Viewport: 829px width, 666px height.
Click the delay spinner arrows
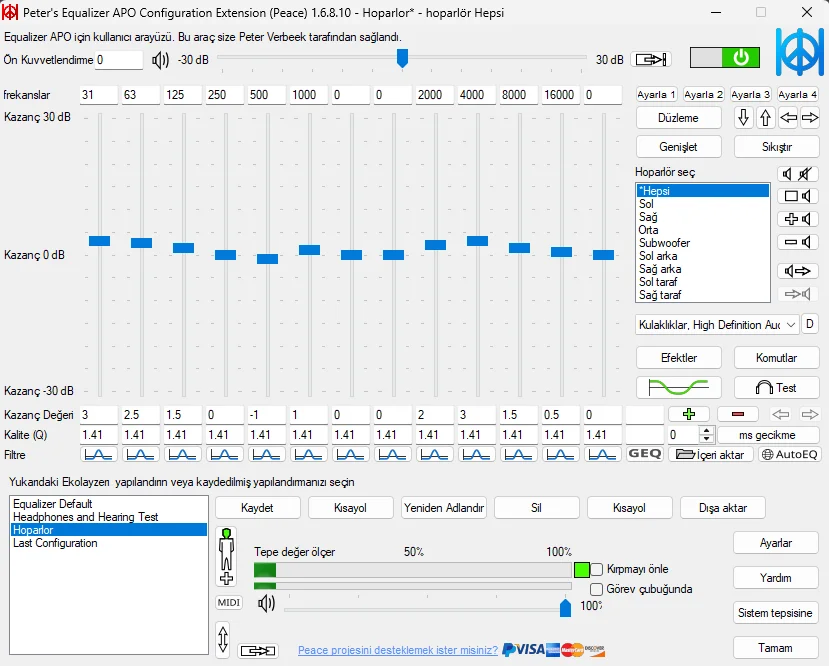(706, 435)
